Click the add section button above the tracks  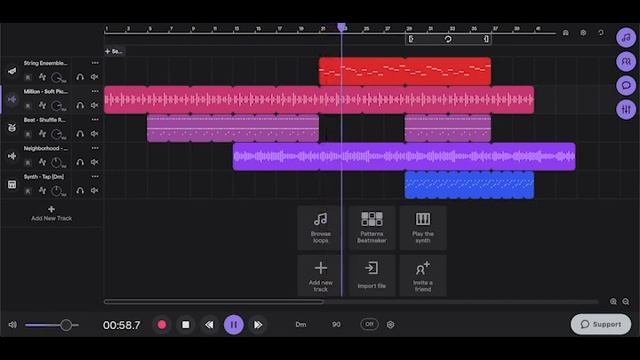tap(114, 51)
